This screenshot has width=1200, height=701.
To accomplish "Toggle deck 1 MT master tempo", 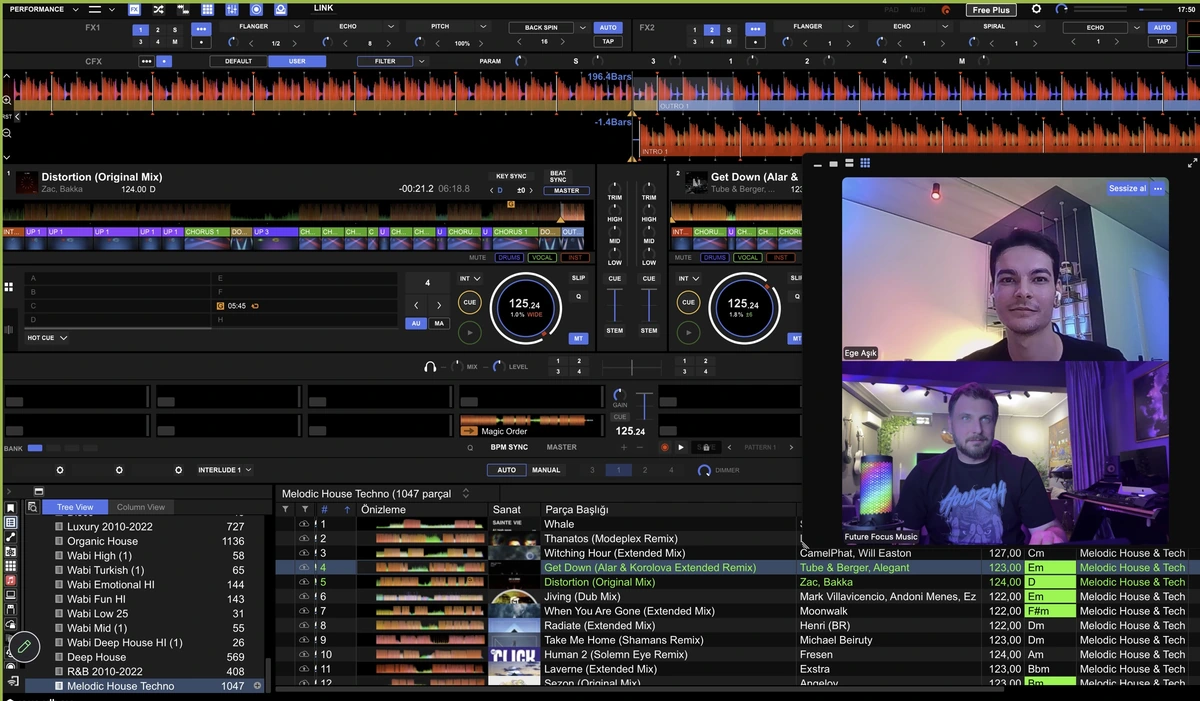I will coord(578,339).
